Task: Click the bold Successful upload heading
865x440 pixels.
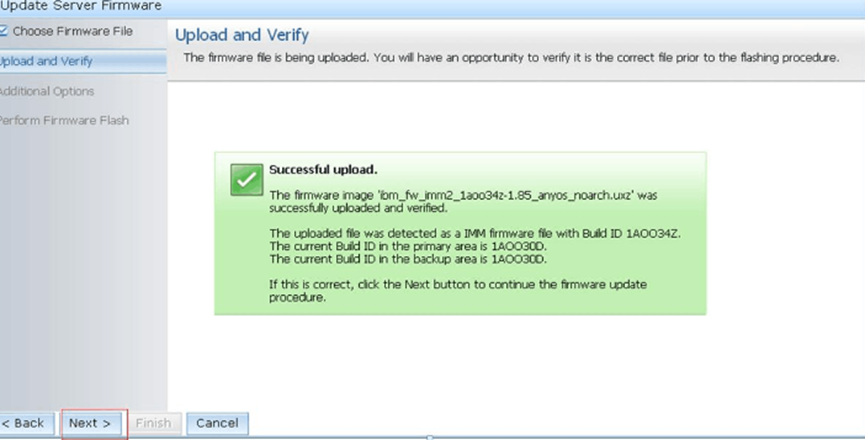Action: (x=323, y=169)
